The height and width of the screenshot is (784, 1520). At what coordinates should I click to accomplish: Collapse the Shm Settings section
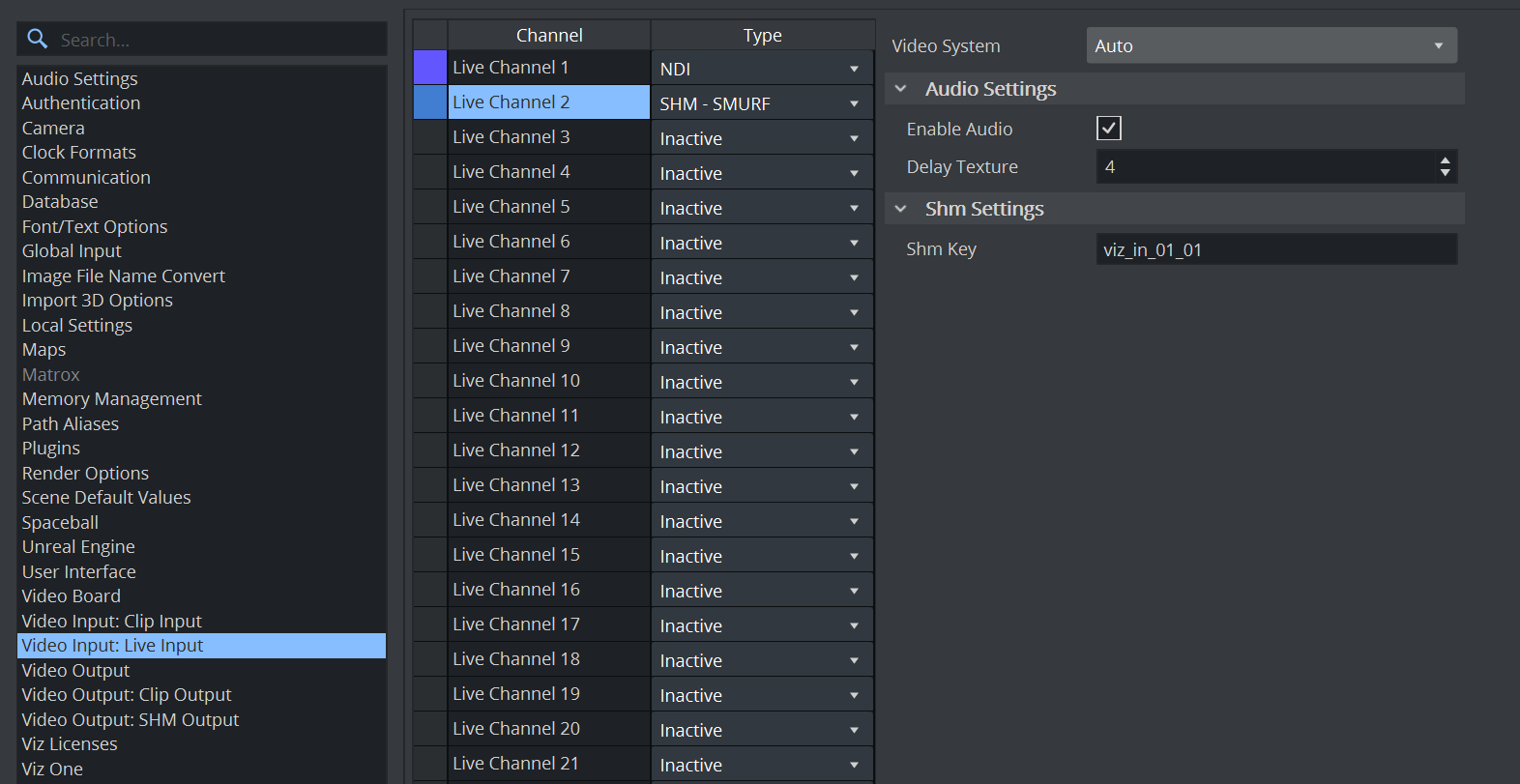[x=901, y=209]
